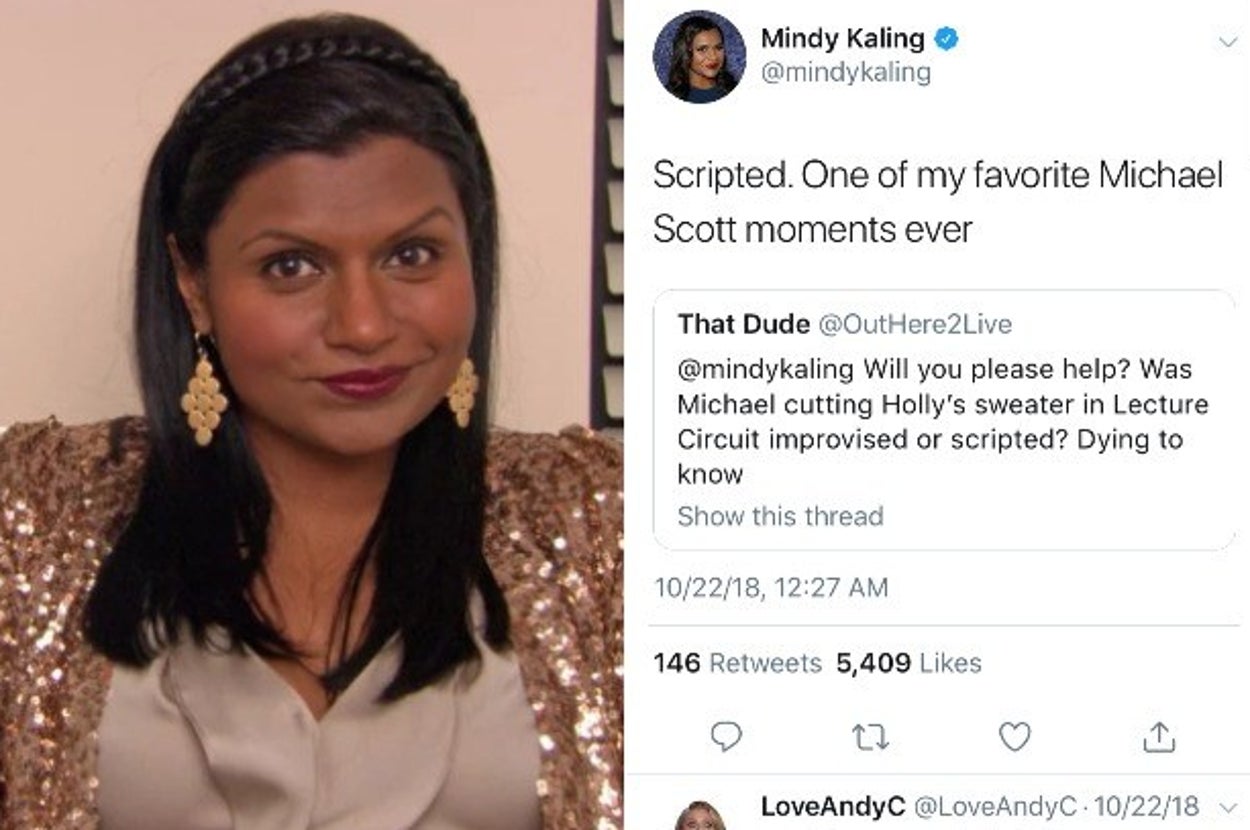Image resolution: width=1250 pixels, height=830 pixels.
Task: Open That Dude @OutHere2Live profile
Action: coord(845,324)
